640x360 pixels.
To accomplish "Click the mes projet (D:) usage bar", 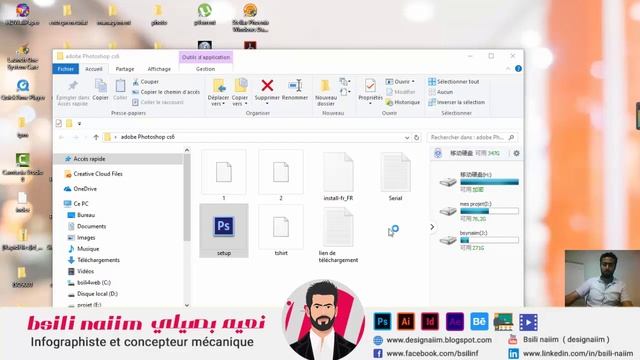I will (x=489, y=211).
